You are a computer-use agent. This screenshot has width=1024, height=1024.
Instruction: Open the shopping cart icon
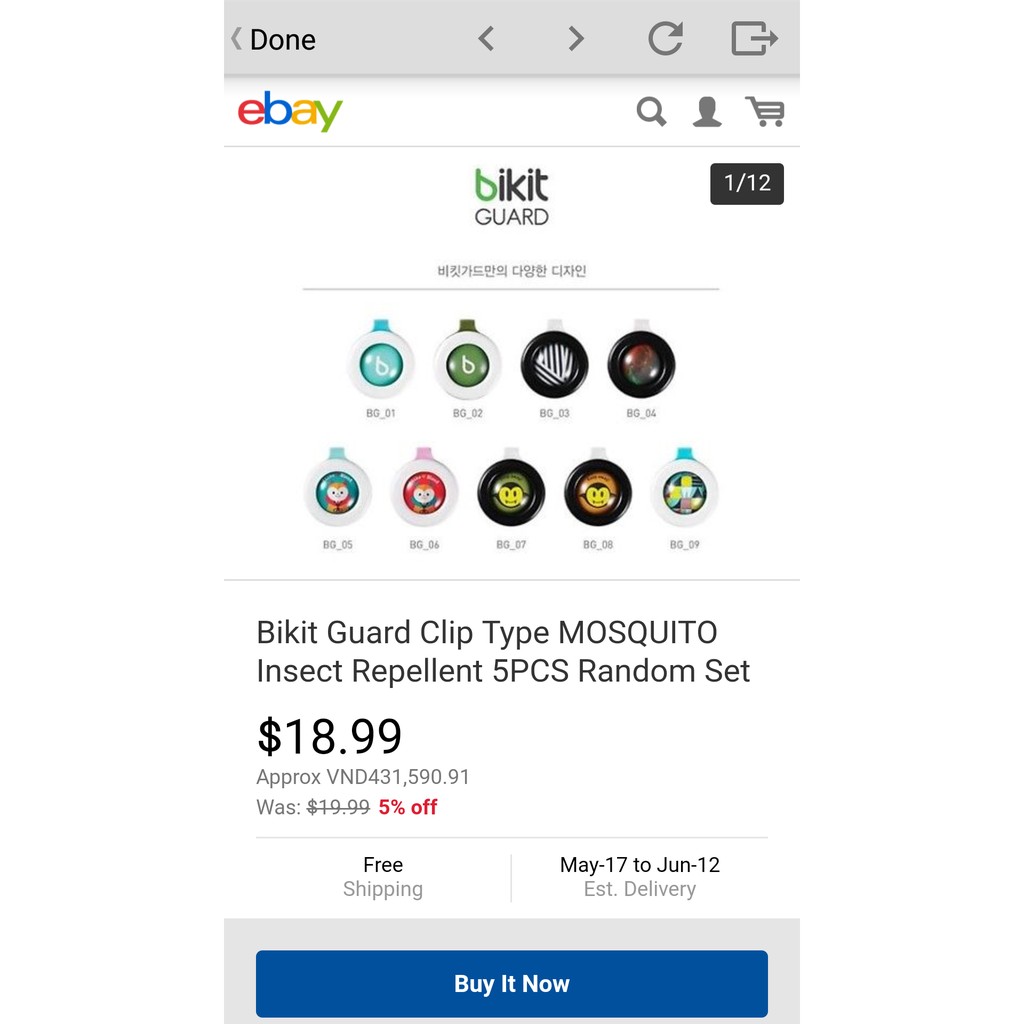click(x=765, y=112)
